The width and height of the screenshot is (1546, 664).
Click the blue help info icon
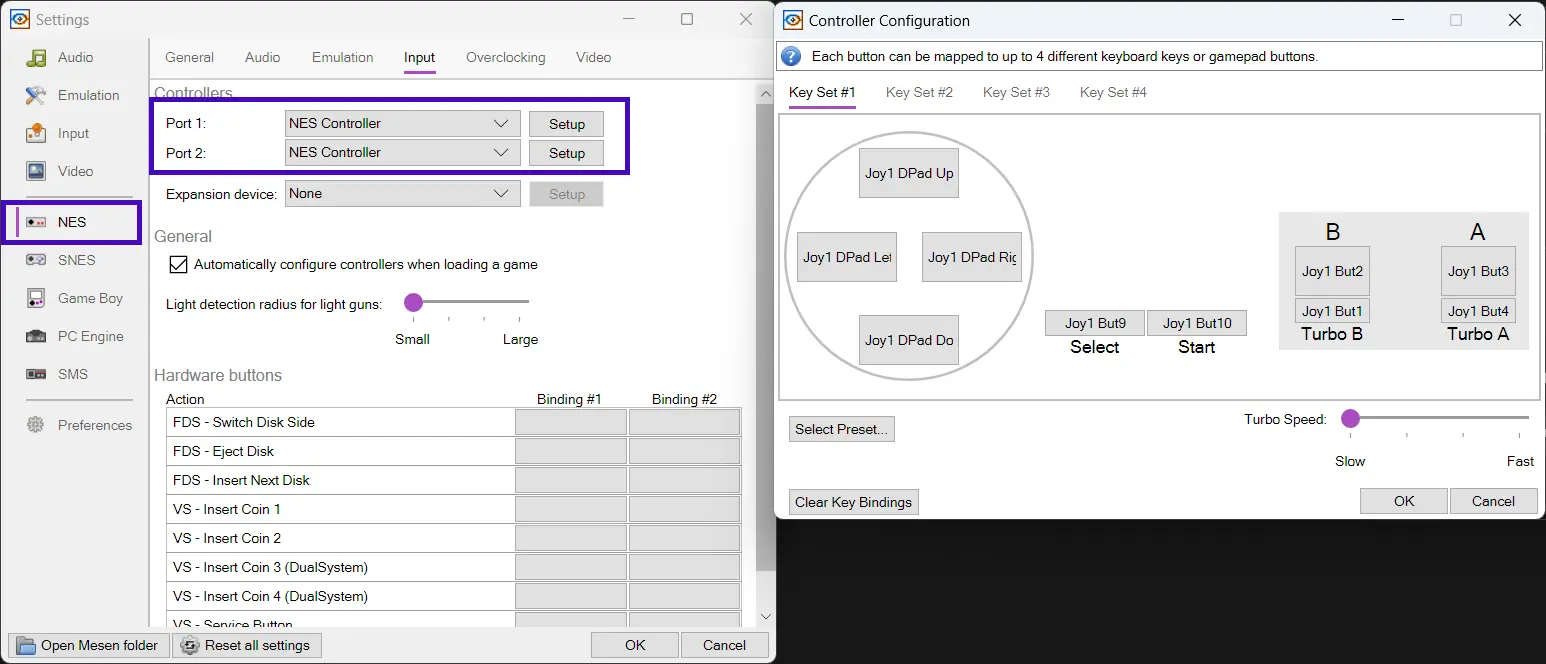tap(791, 56)
